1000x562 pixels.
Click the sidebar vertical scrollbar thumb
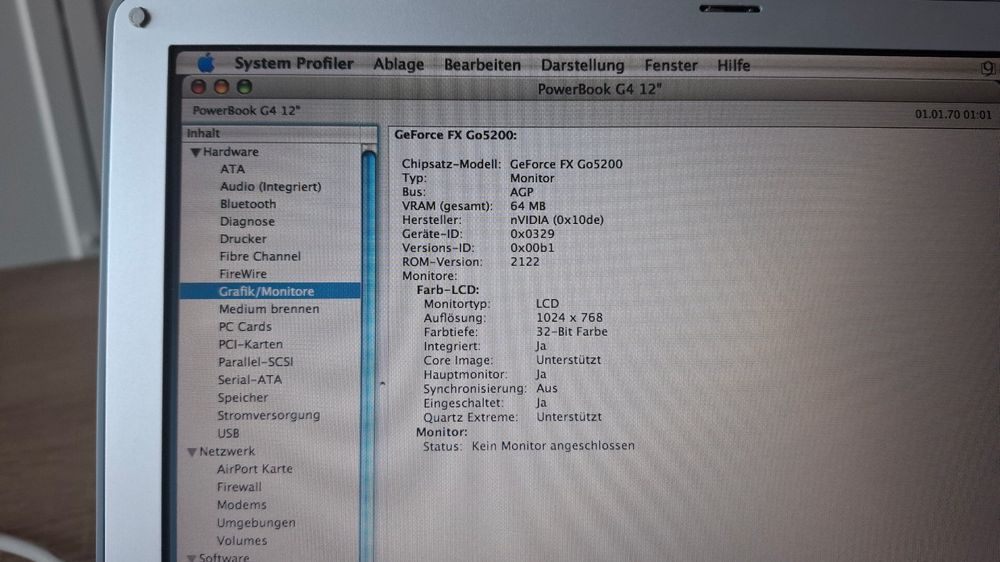click(368, 357)
